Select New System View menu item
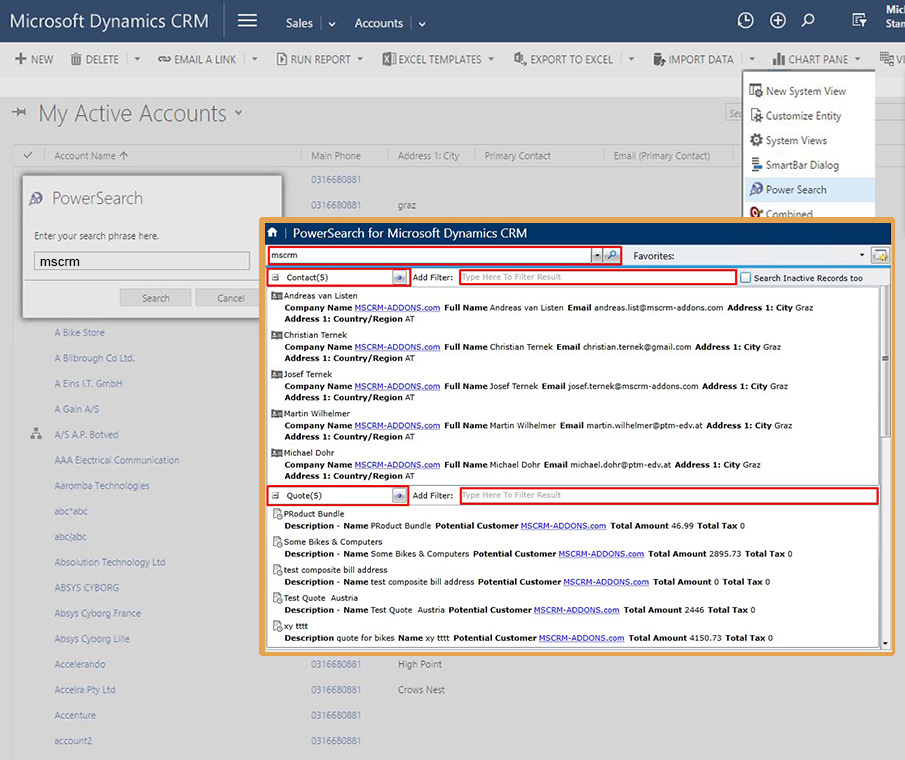905x760 pixels. [x=809, y=91]
